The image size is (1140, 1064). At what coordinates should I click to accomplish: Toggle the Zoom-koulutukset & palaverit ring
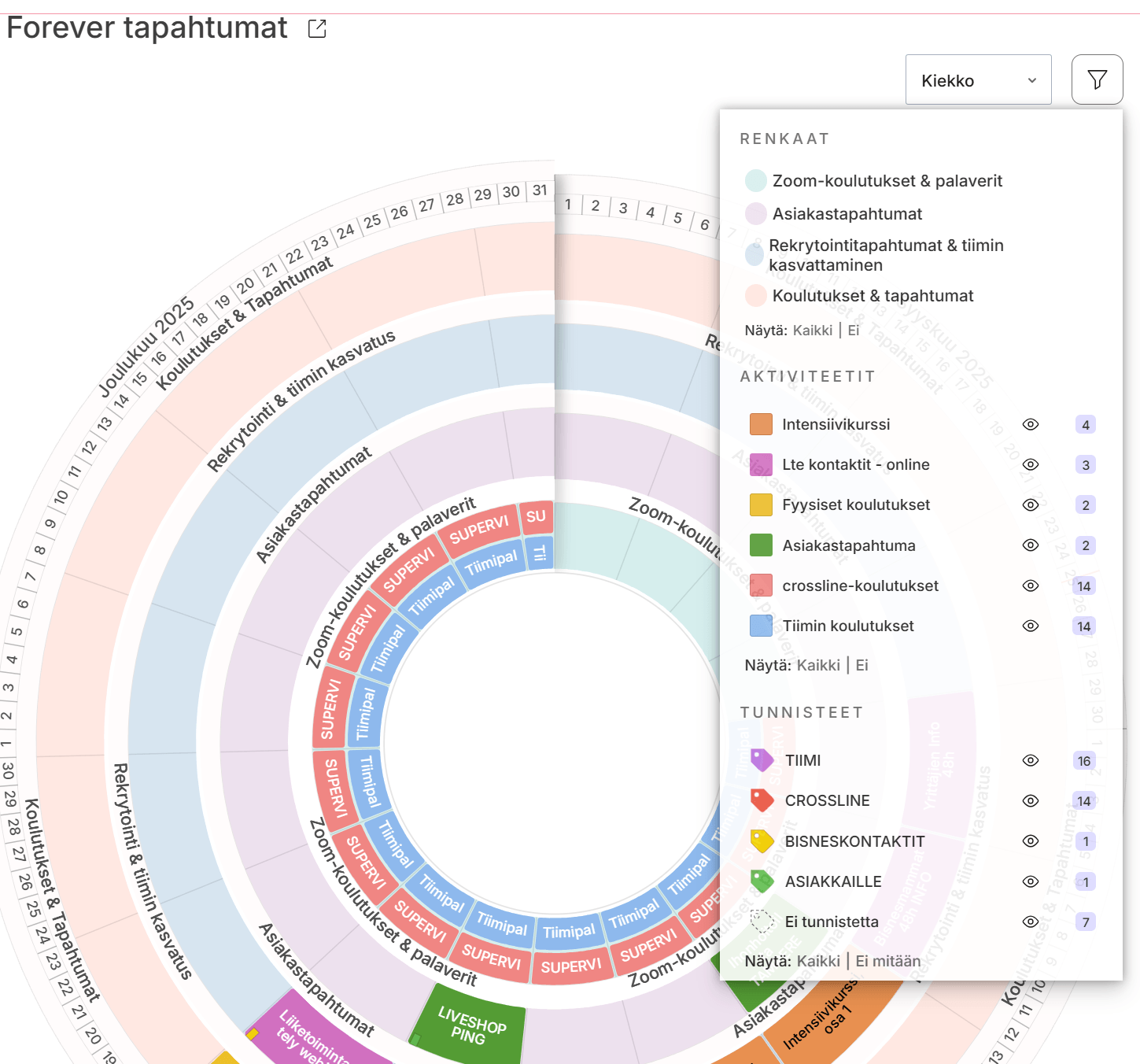(756, 181)
